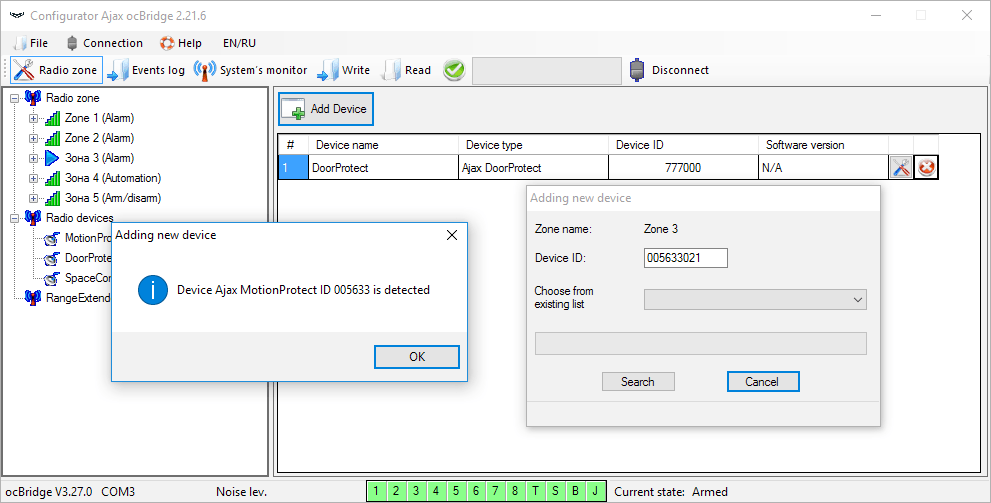Open the Events log view
Image resolution: width=991 pixels, height=503 pixels.
[x=146, y=70]
